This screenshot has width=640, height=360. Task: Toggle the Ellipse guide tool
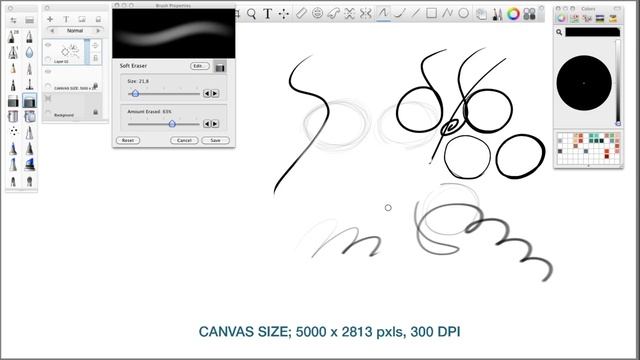pyautogui.click(x=317, y=13)
